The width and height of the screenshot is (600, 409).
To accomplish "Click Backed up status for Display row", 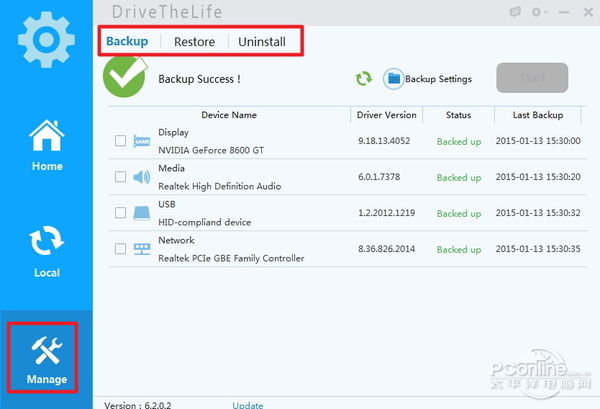I will [459, 142].
